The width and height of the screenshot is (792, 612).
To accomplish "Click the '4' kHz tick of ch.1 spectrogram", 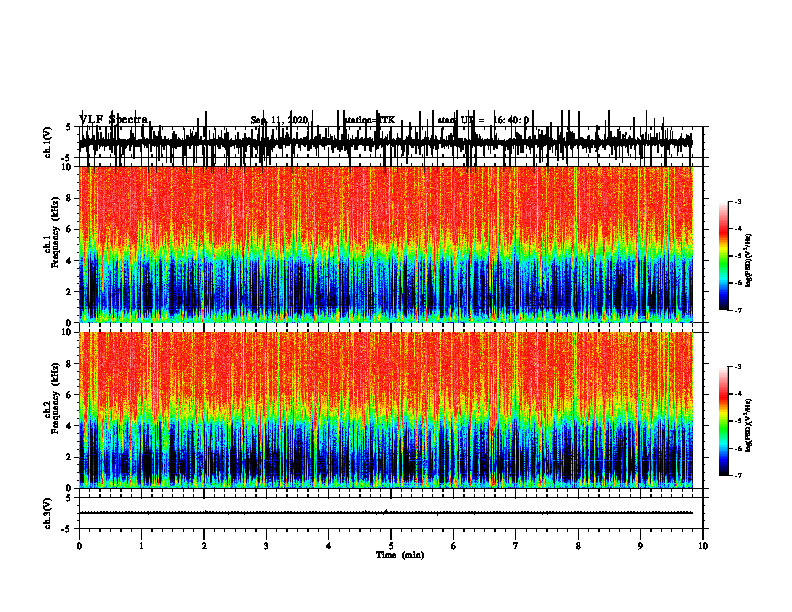I will [70, 261].
